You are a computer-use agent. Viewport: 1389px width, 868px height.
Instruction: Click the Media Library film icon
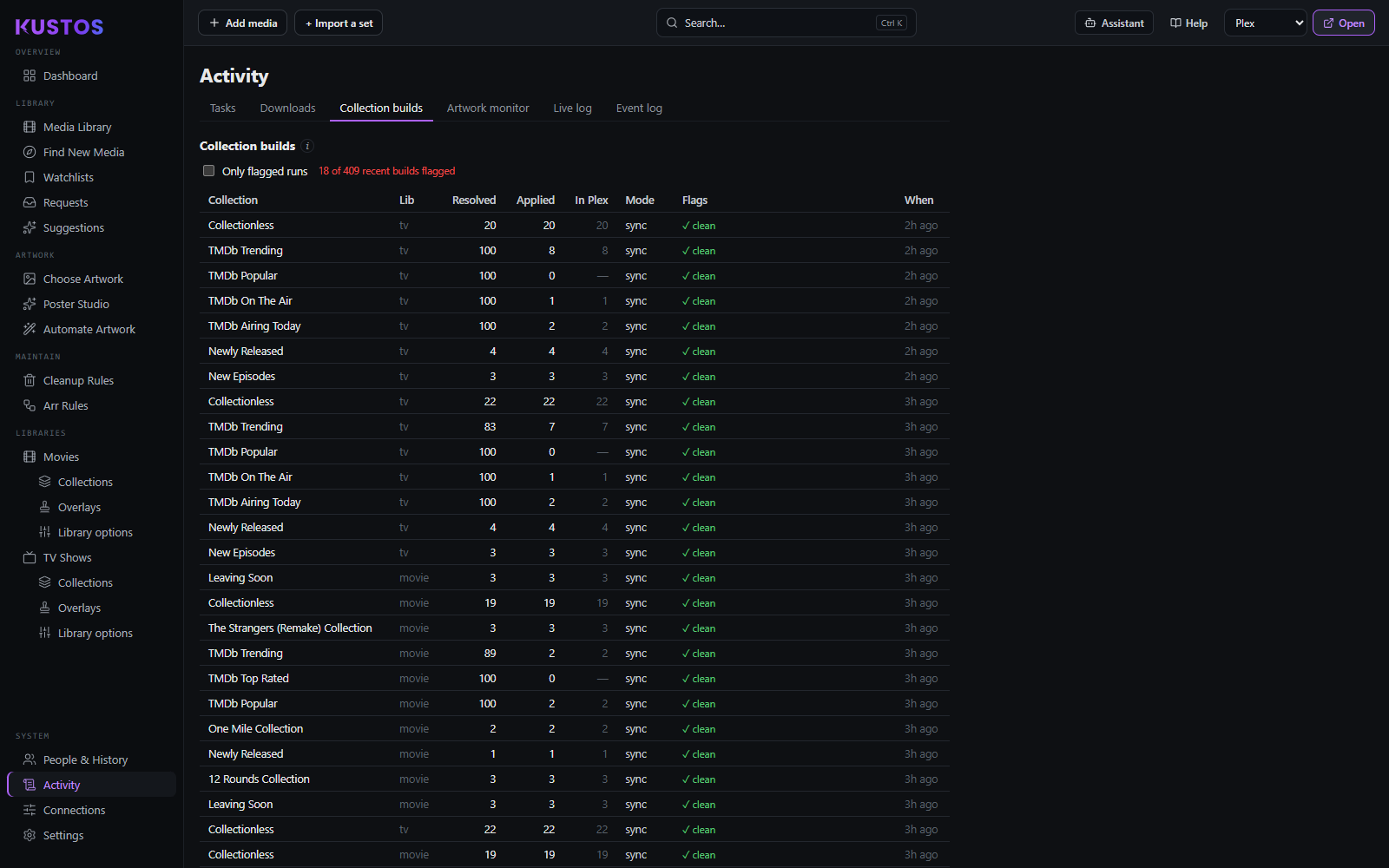[30, 127]
